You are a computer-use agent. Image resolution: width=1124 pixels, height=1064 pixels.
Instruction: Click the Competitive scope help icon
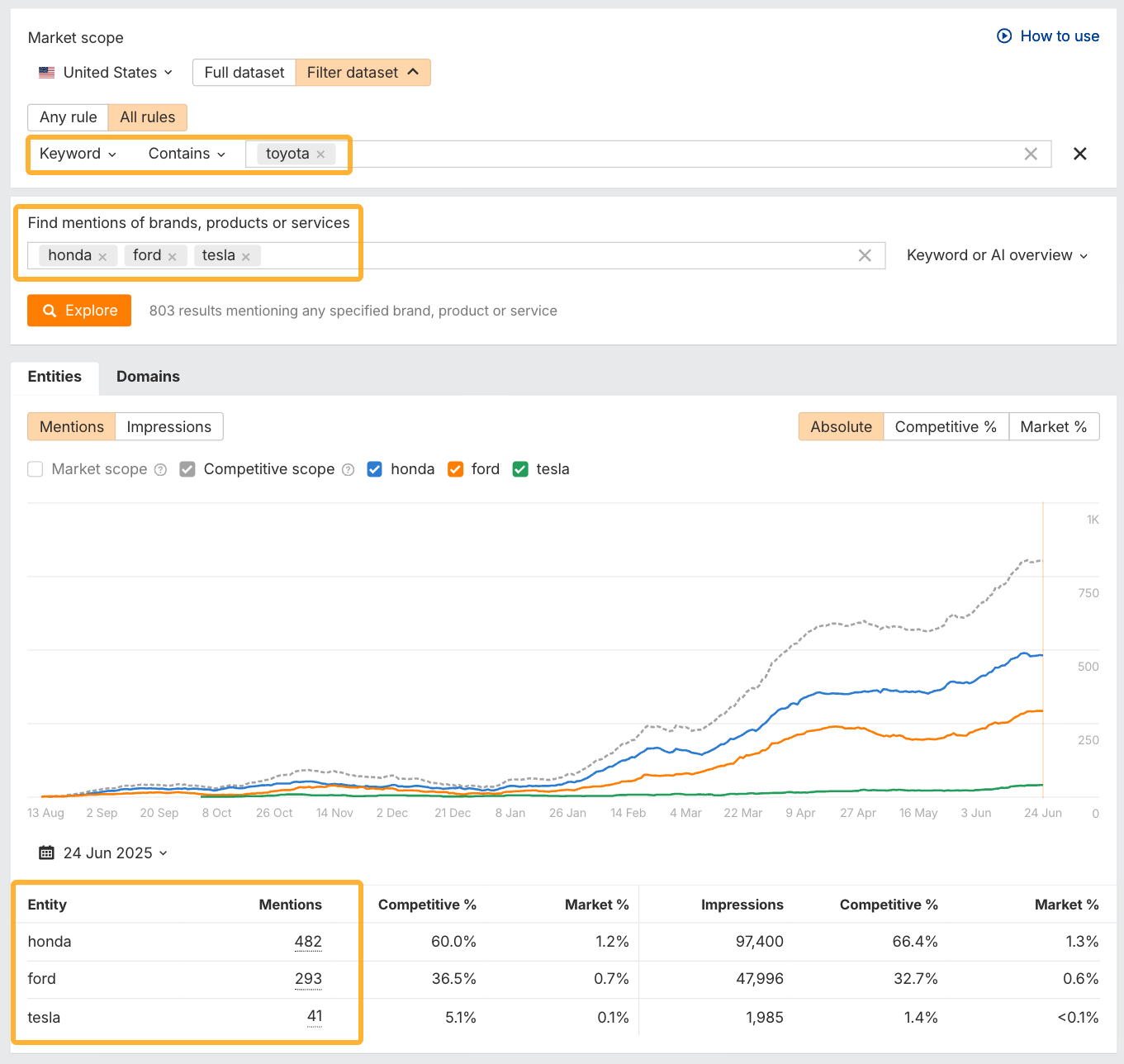[x=348, y=469]
